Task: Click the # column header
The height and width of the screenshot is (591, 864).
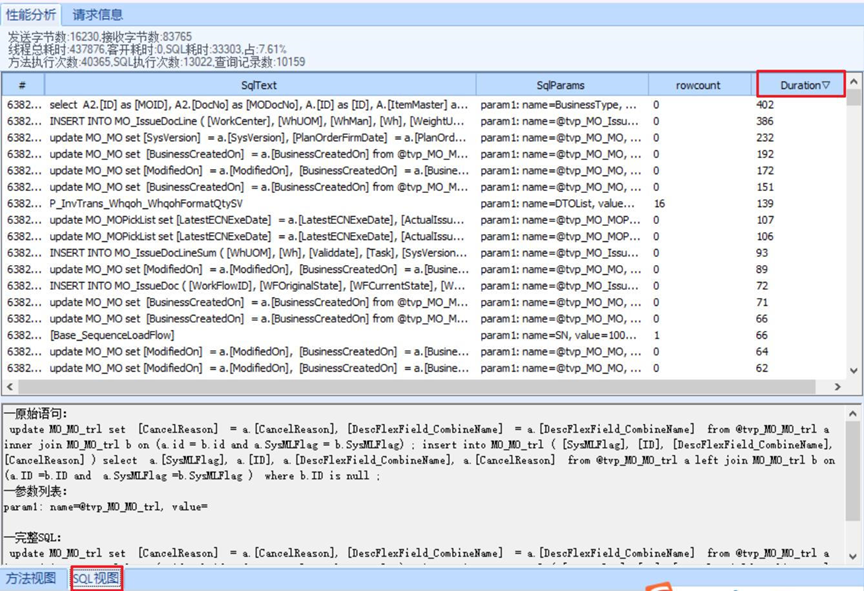Action: [x=22, y=85]
